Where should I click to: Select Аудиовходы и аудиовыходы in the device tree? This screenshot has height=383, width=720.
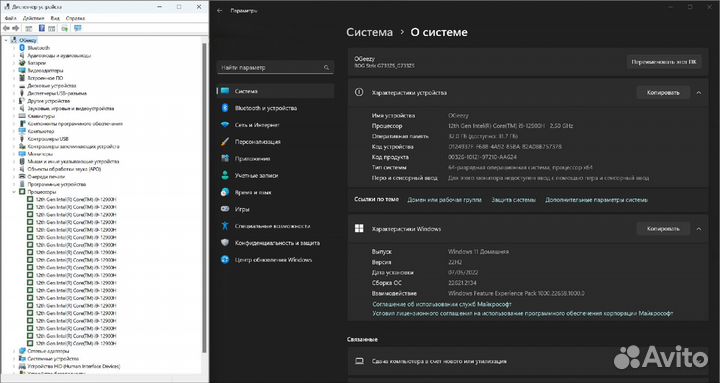[59, 56]
